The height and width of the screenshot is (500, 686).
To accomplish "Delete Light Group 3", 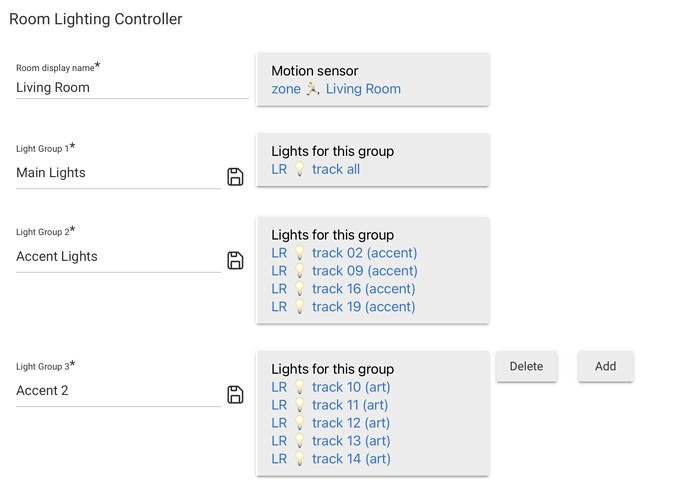I will click(x=526, y=366).
